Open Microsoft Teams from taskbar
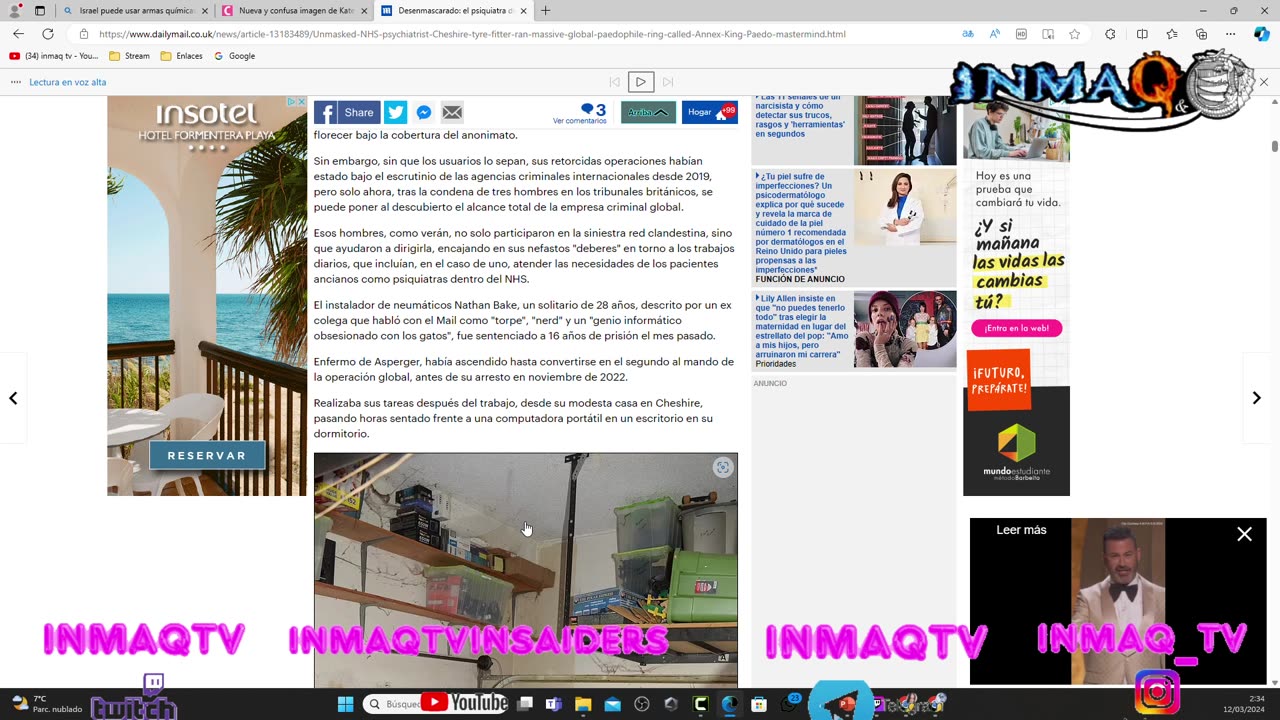 [554, 704]
